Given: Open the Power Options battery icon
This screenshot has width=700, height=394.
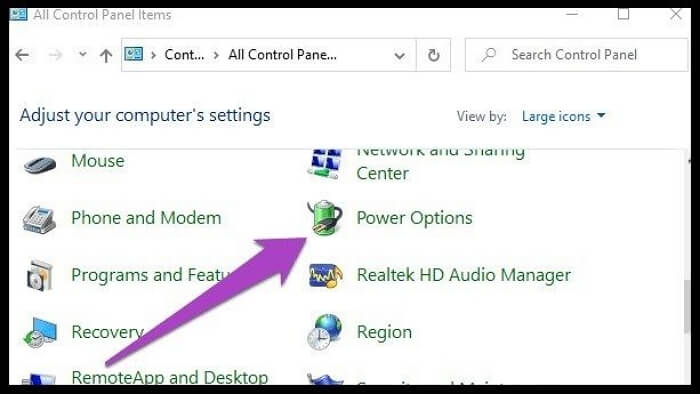Looking at the screenshot, I should click(x=325, y=218).
